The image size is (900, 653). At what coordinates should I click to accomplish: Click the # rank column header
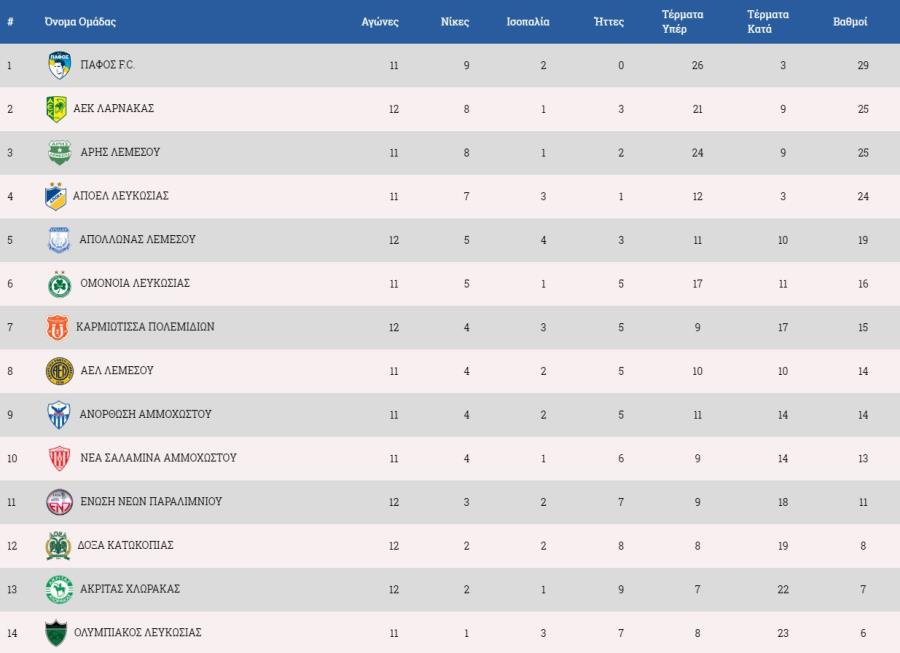10,22
